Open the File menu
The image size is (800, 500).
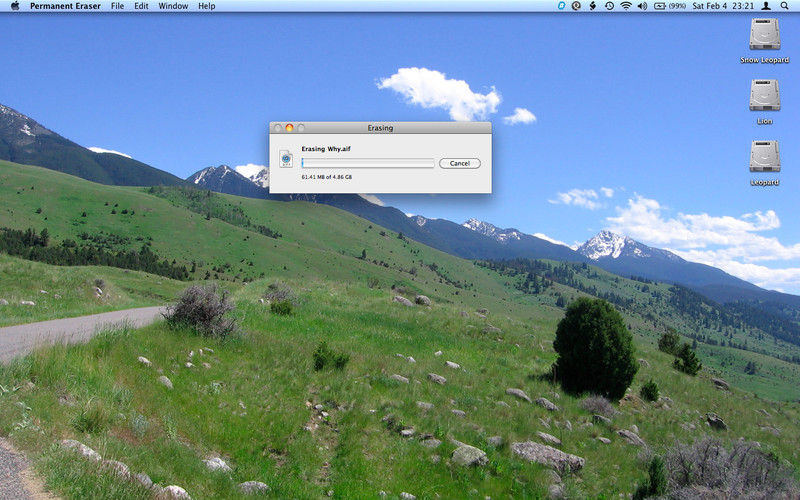pyautogui.click(x=117, y=6)
